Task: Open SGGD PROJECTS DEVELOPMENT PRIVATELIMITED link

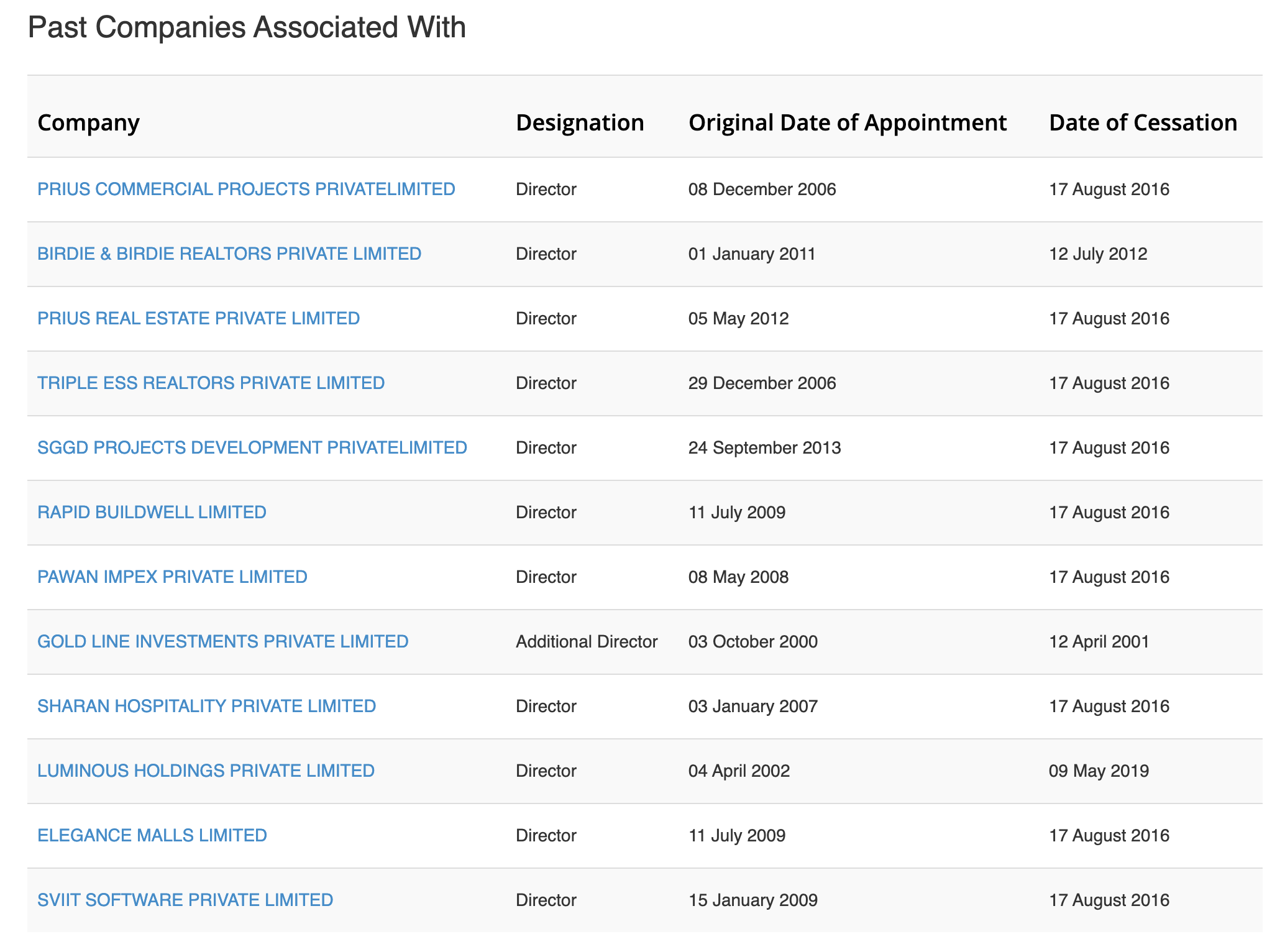Action: pos(252,447)
